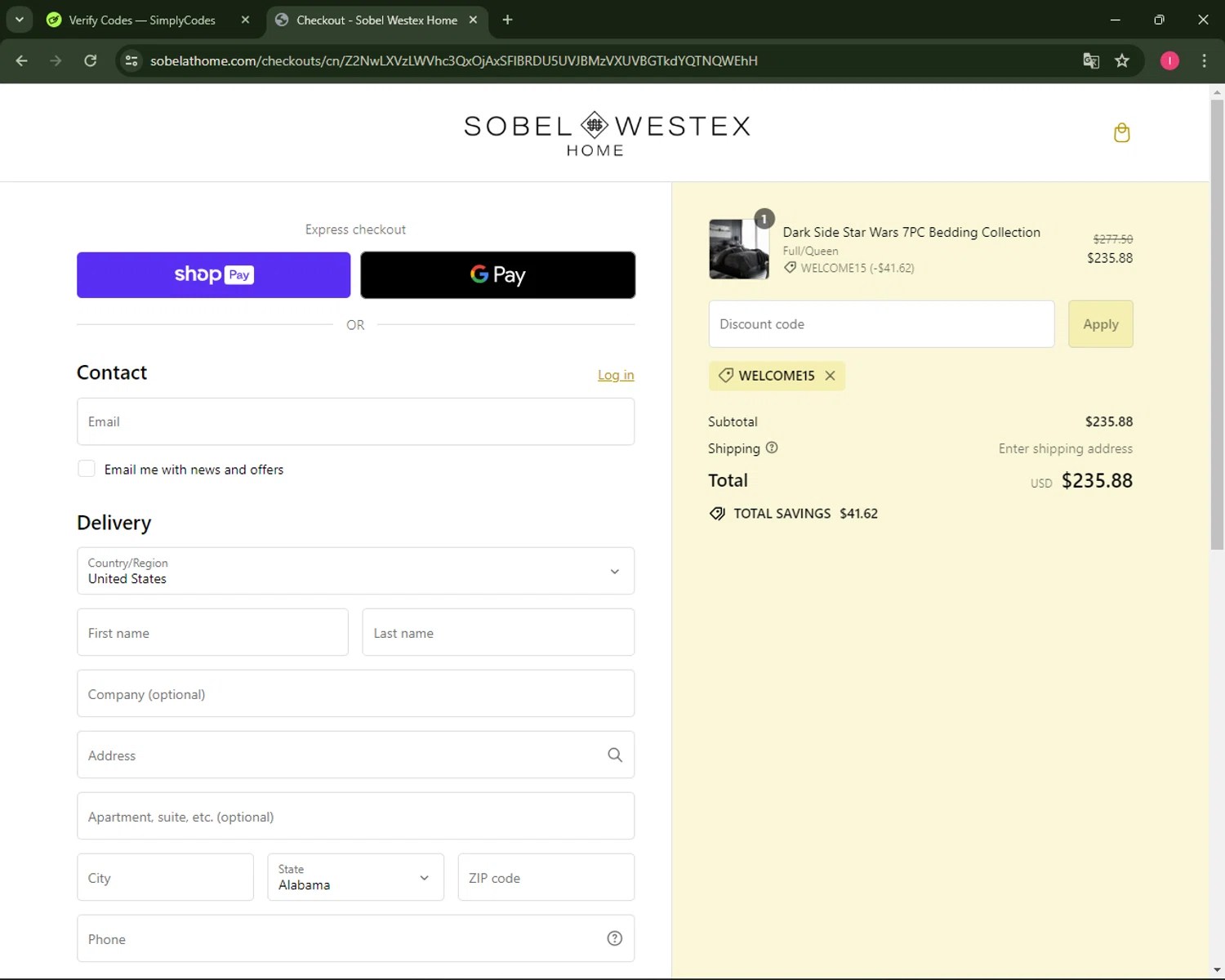Focus the Email input field
The image size is (1225, 980).
coord(355,421)
